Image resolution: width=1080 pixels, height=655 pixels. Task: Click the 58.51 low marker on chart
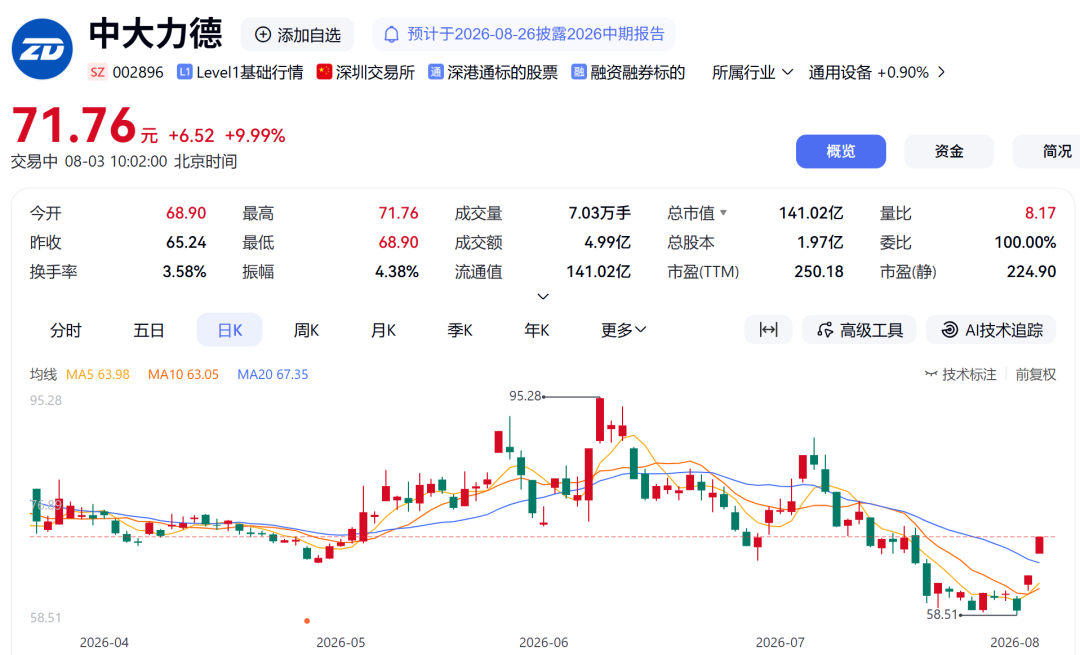point(942,614)
